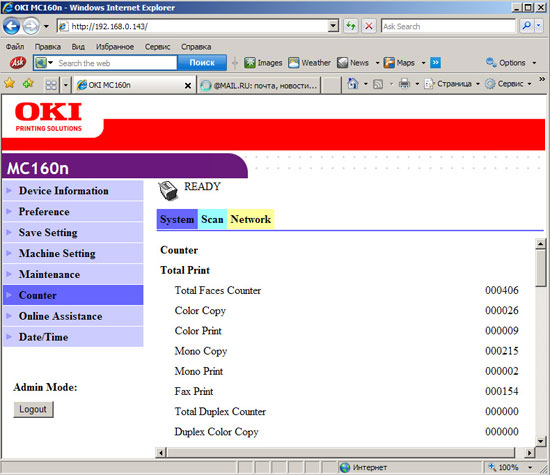Open the Правка menu
The image size is (550, 475).
[48, 47]
